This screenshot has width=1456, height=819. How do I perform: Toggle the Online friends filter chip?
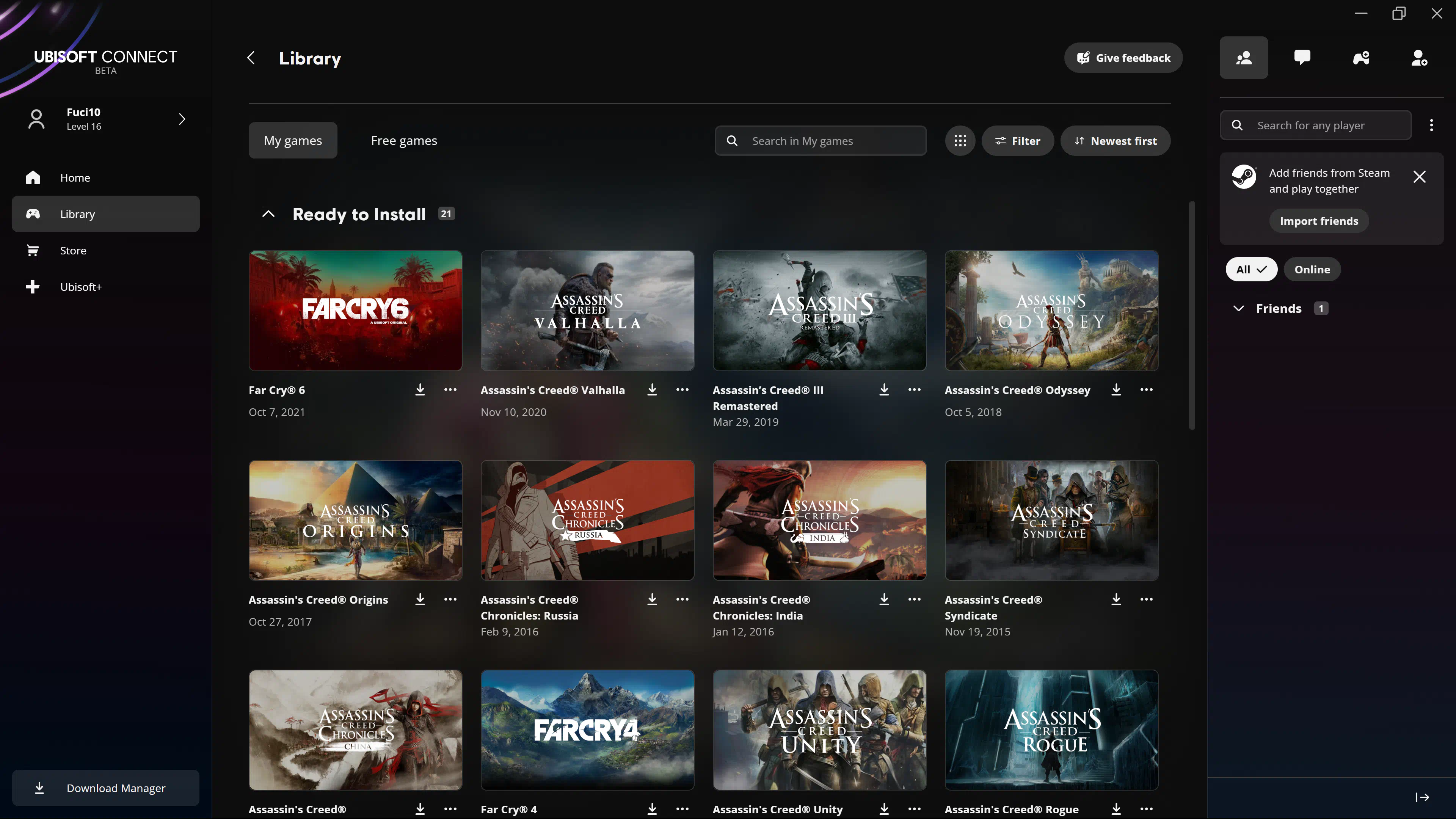point(1312,270)
